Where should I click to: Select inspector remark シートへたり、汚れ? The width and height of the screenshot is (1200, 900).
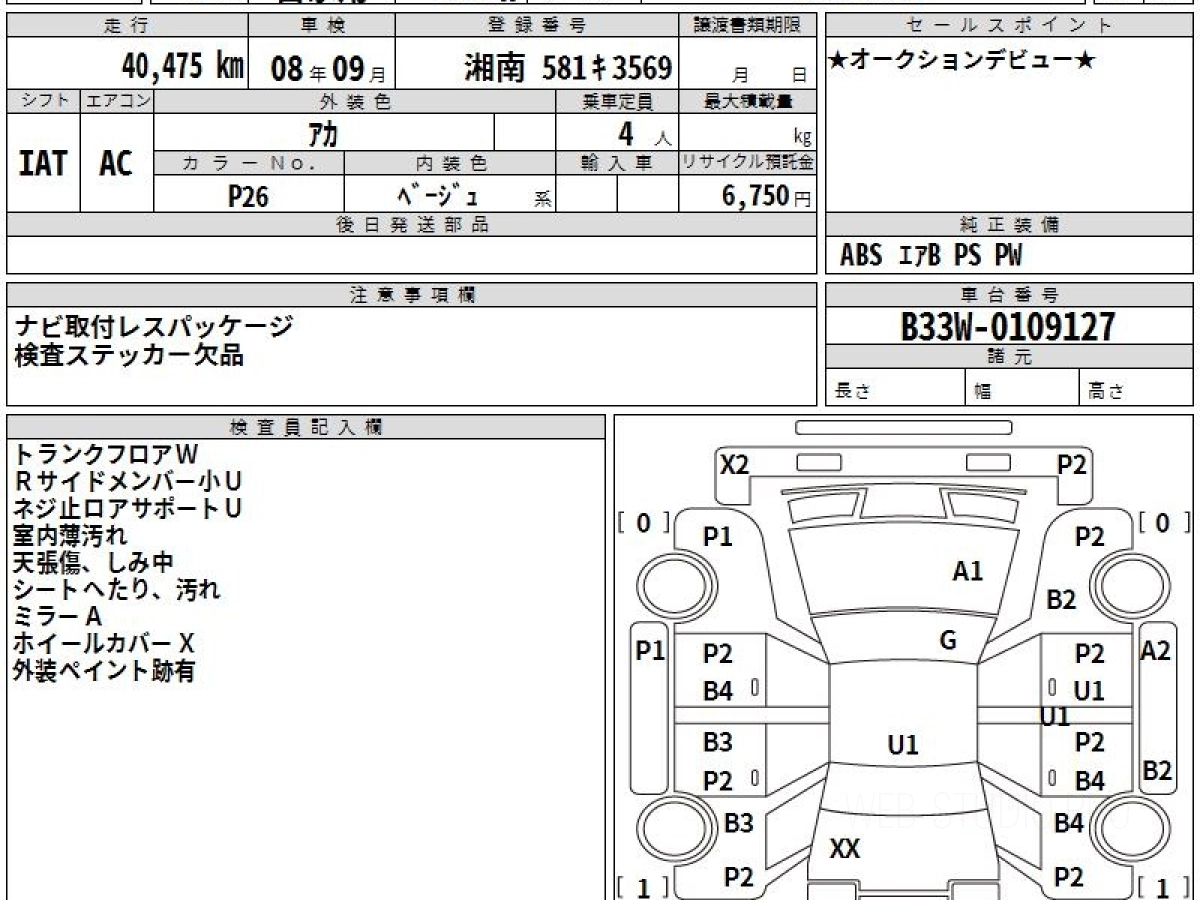[117, 589]
